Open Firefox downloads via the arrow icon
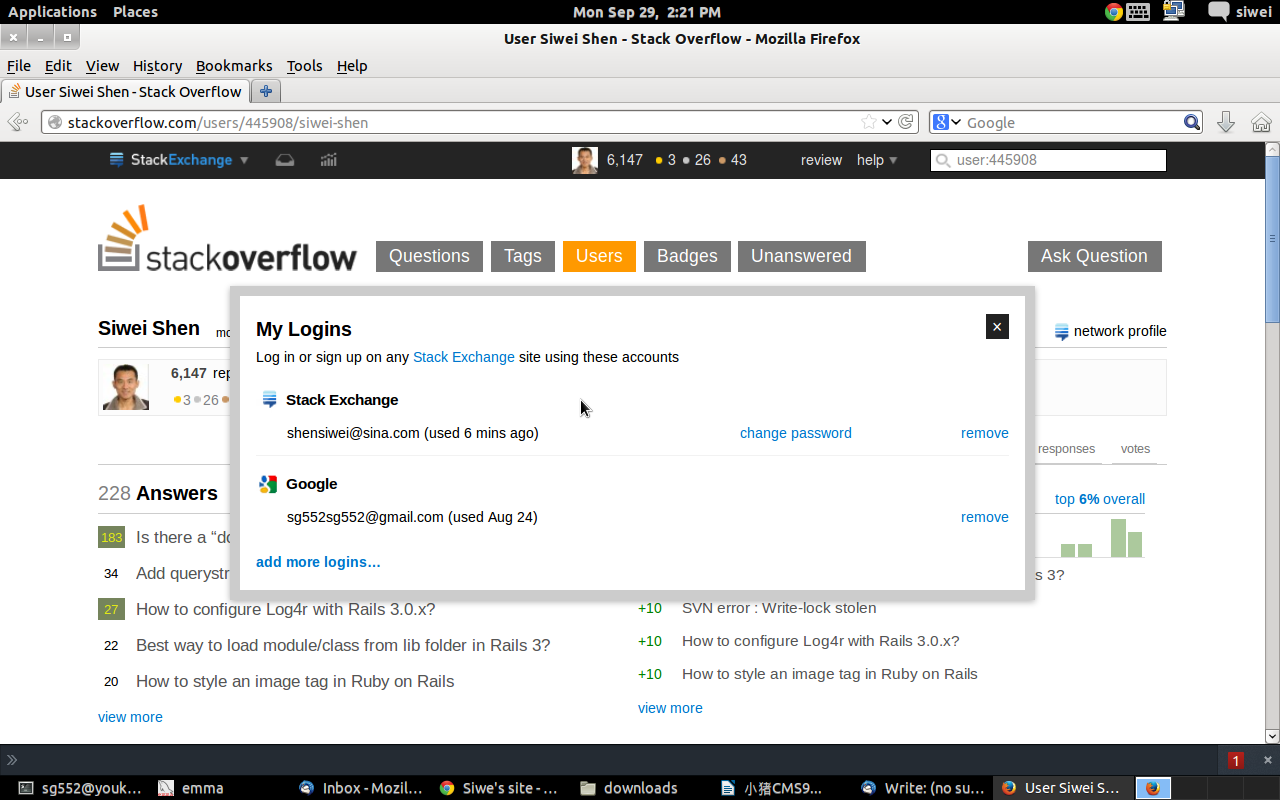1280x800 pixels. pos(1226,122)
